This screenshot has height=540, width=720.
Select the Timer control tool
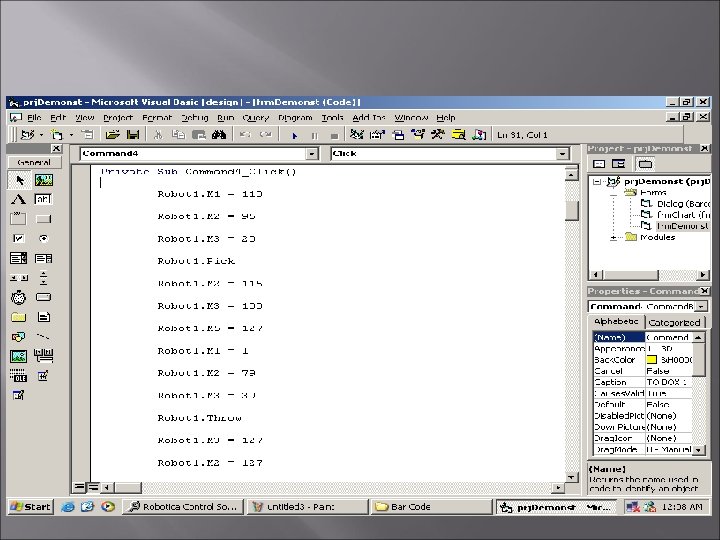[18, 298]
